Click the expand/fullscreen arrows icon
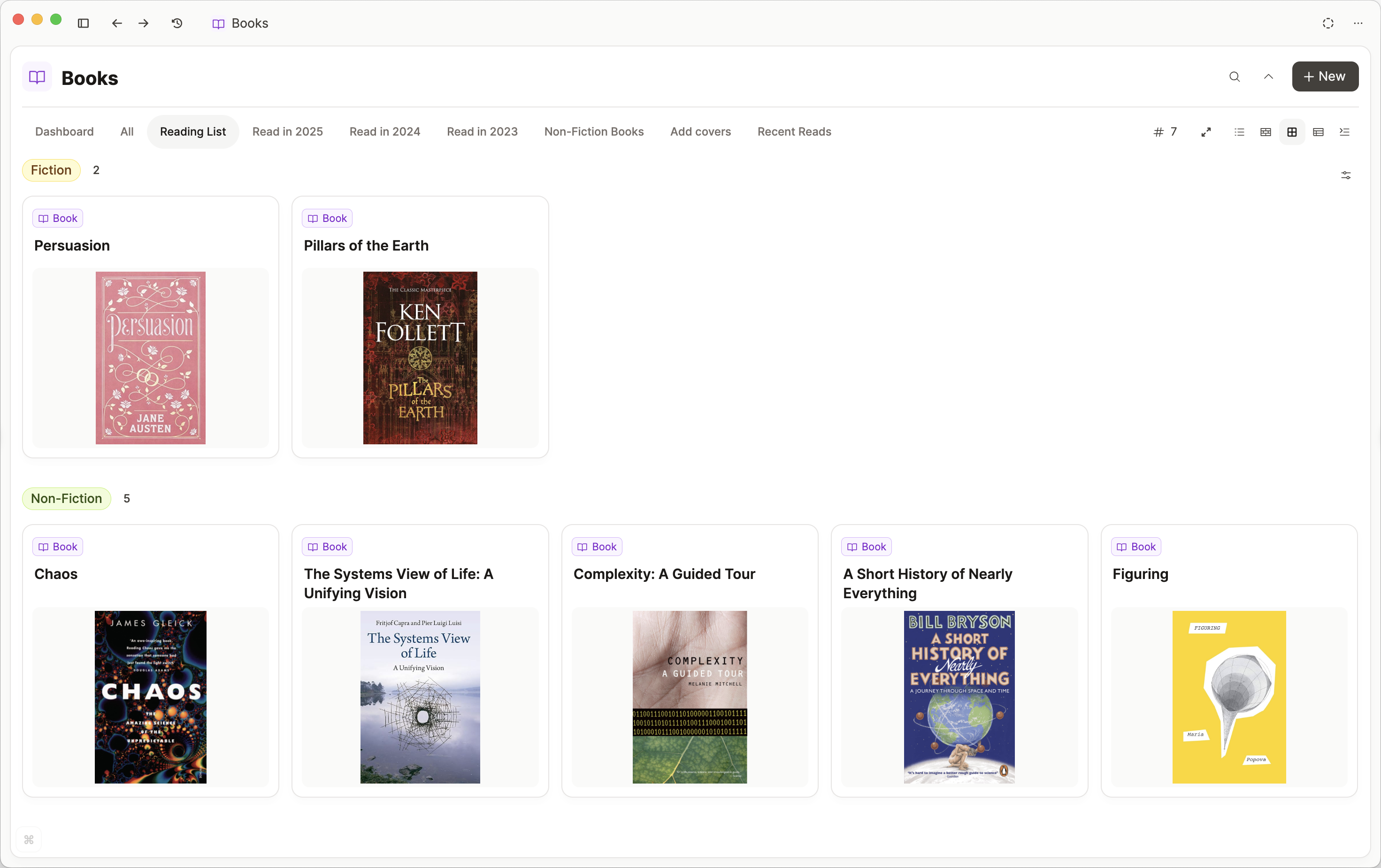Screen dimensions: 1381x868 (x=1206, y=132)
